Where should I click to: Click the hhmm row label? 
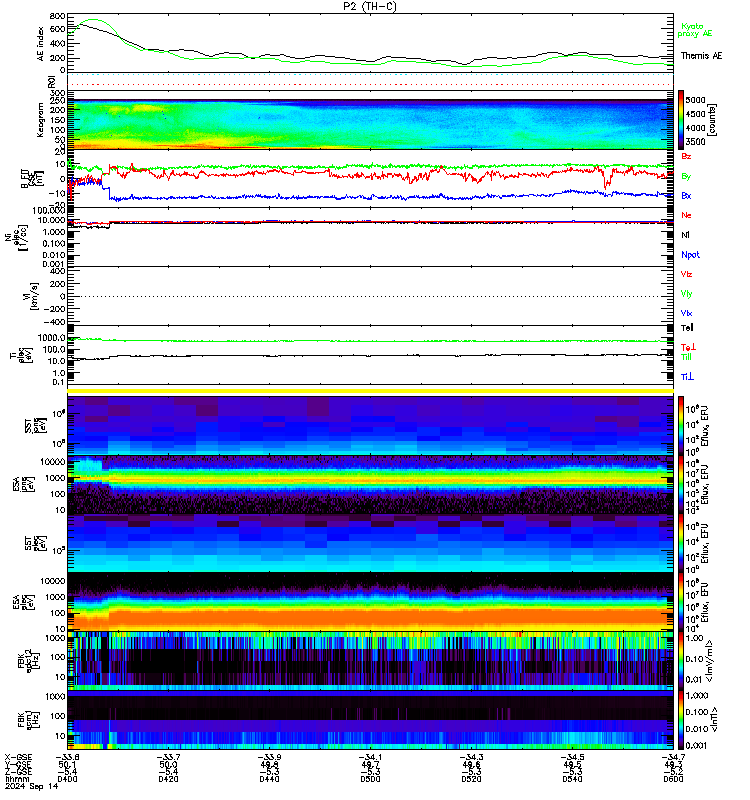16,779
